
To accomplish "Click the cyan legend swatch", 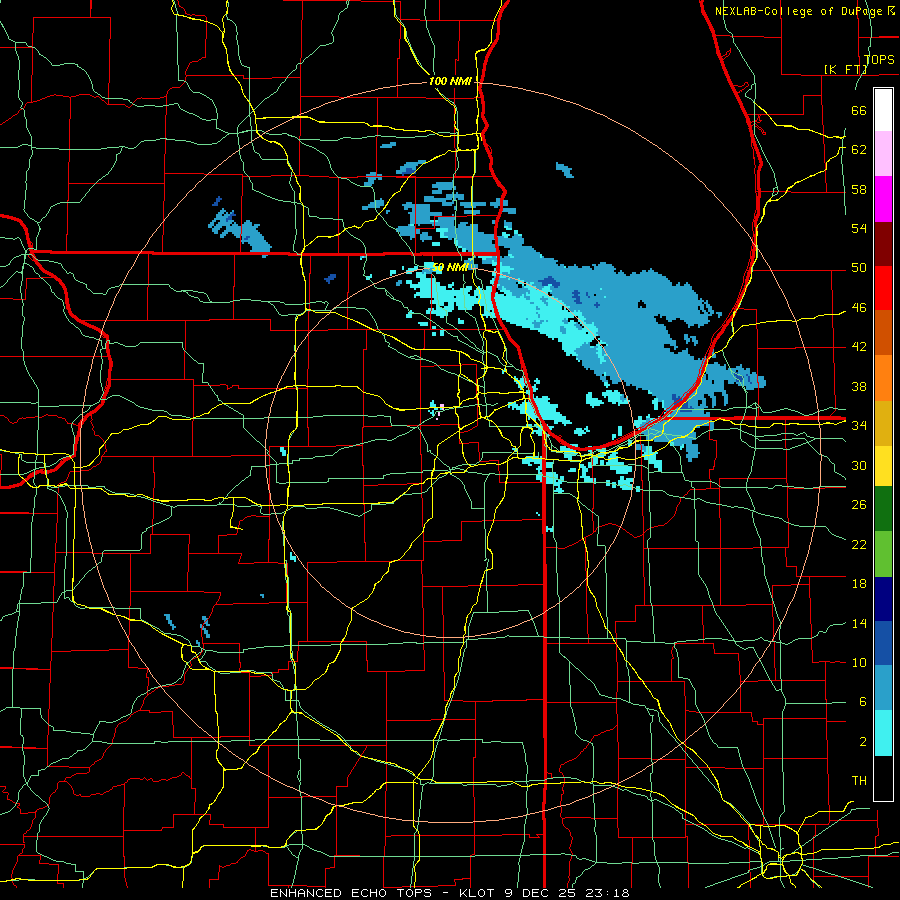I will coord(883,733).
